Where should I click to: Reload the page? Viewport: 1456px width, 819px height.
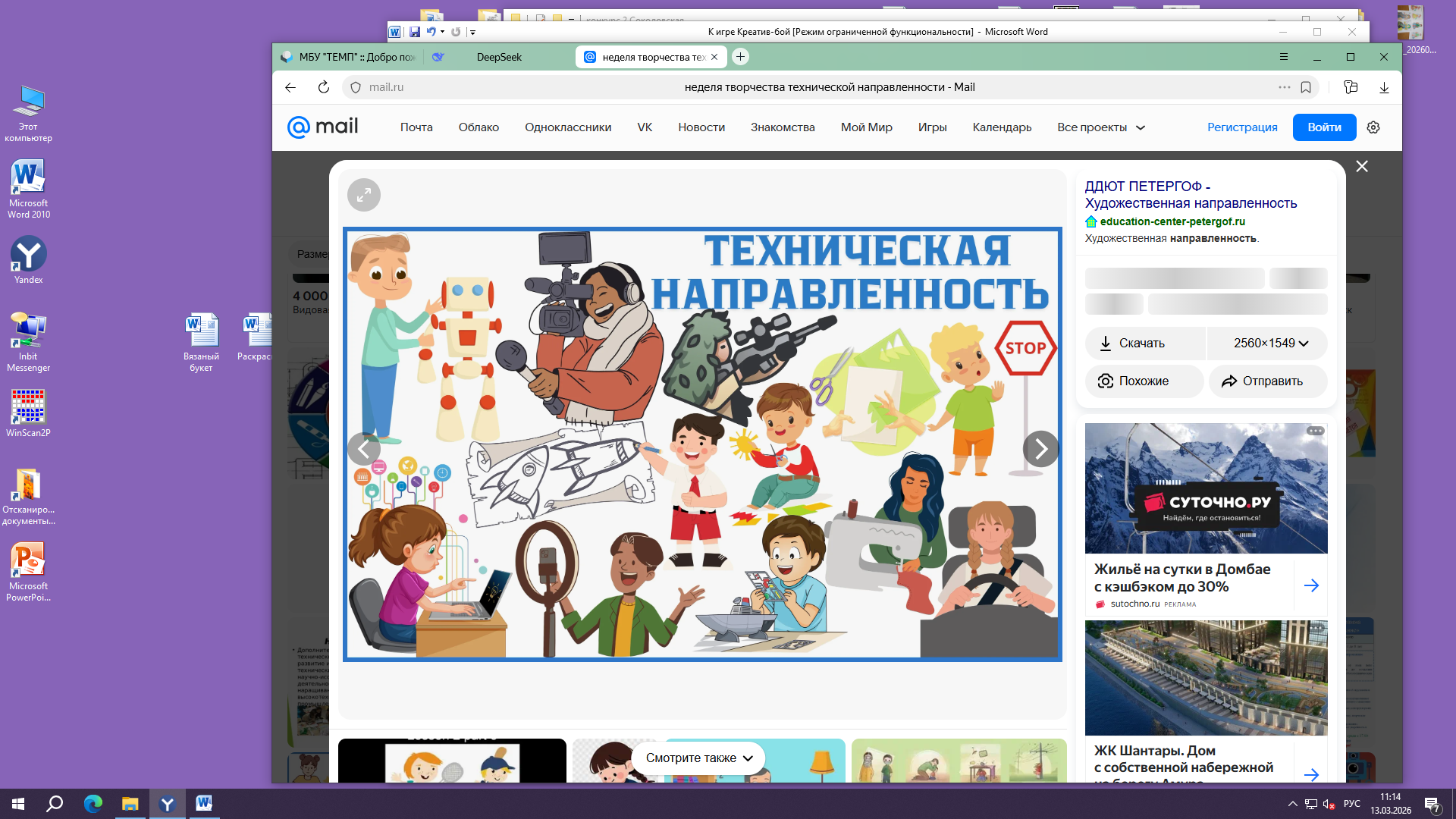pyautogui.click(x=324, y=87)
